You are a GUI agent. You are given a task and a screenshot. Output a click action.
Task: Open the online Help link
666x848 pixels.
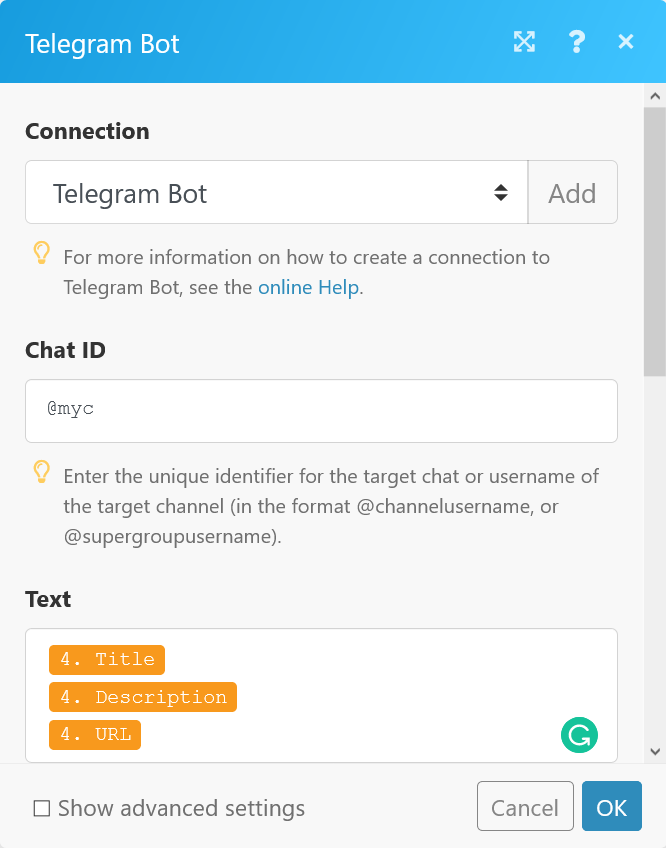click(308, 287)
